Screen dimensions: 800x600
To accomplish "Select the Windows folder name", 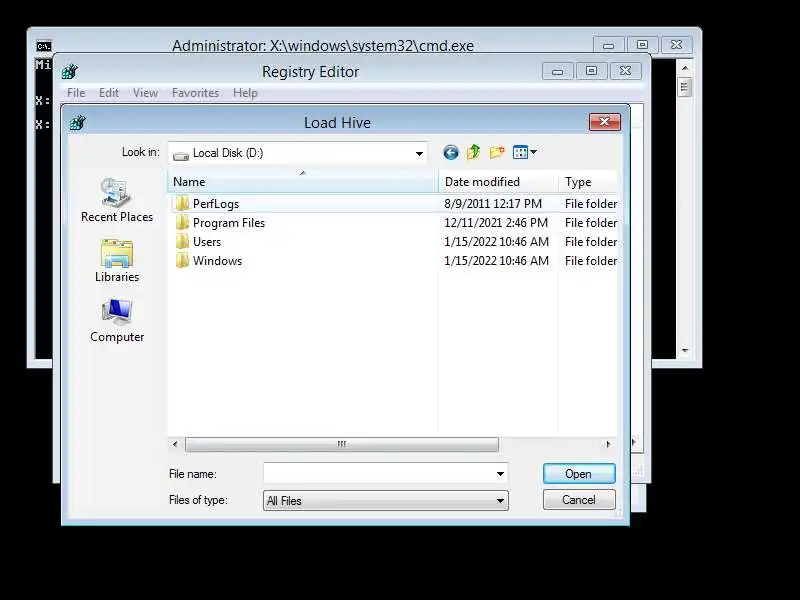I will [217, 260].
